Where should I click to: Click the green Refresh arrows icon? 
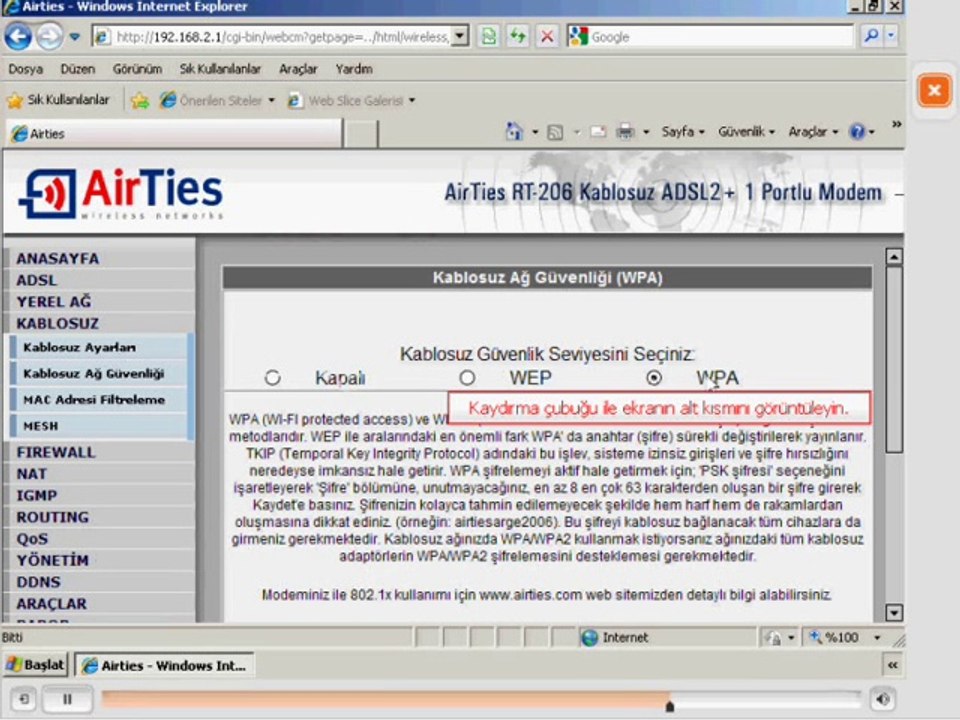pos(518,37)
